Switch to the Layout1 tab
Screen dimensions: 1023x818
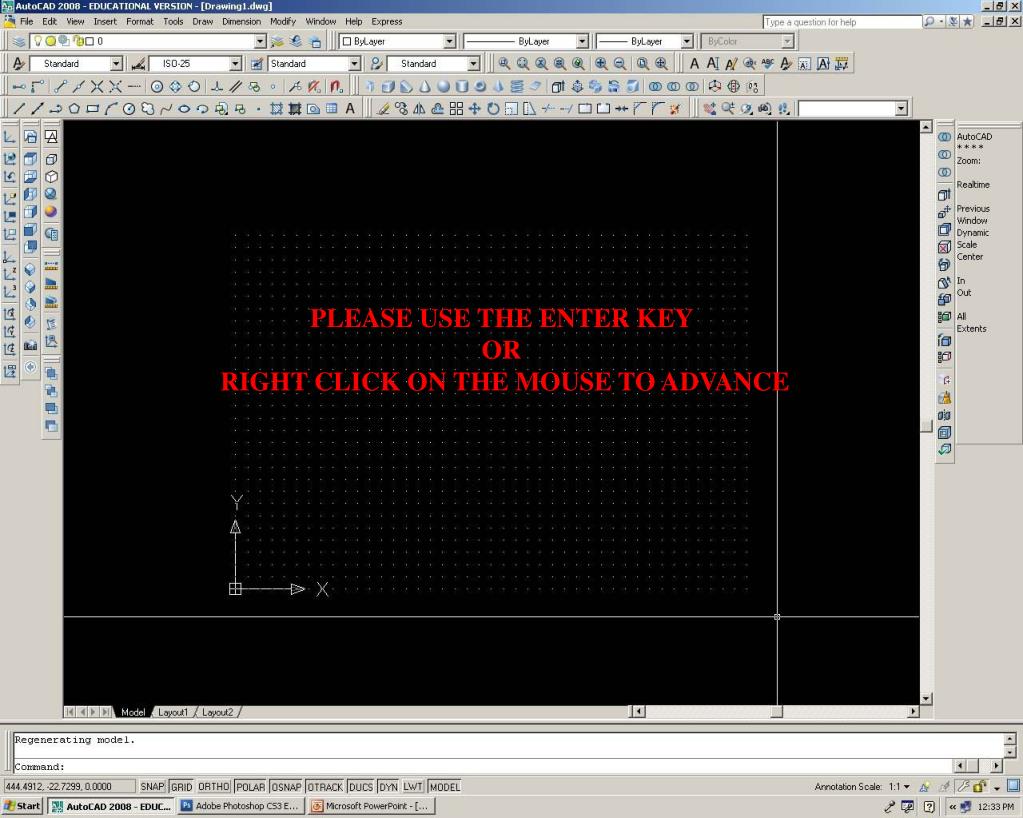click(x=173, y=712)
